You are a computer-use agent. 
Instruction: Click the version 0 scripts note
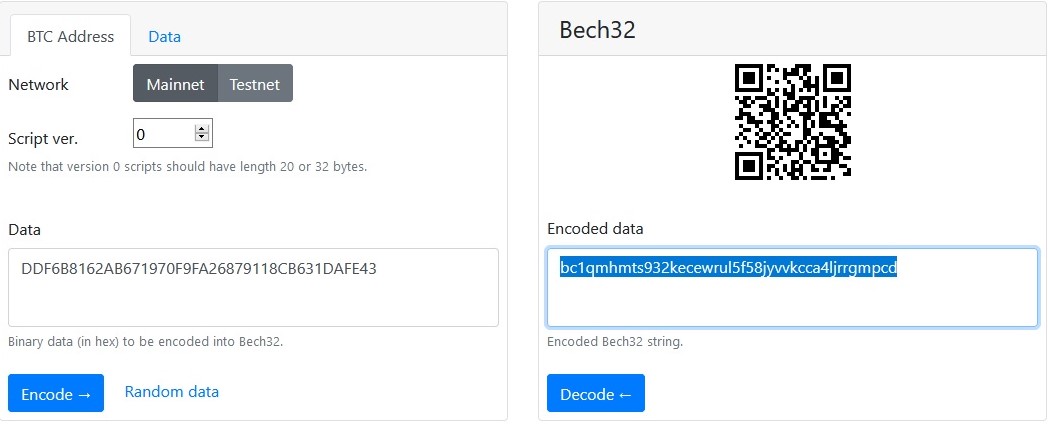pyautogui.click(x=187, y=166)
